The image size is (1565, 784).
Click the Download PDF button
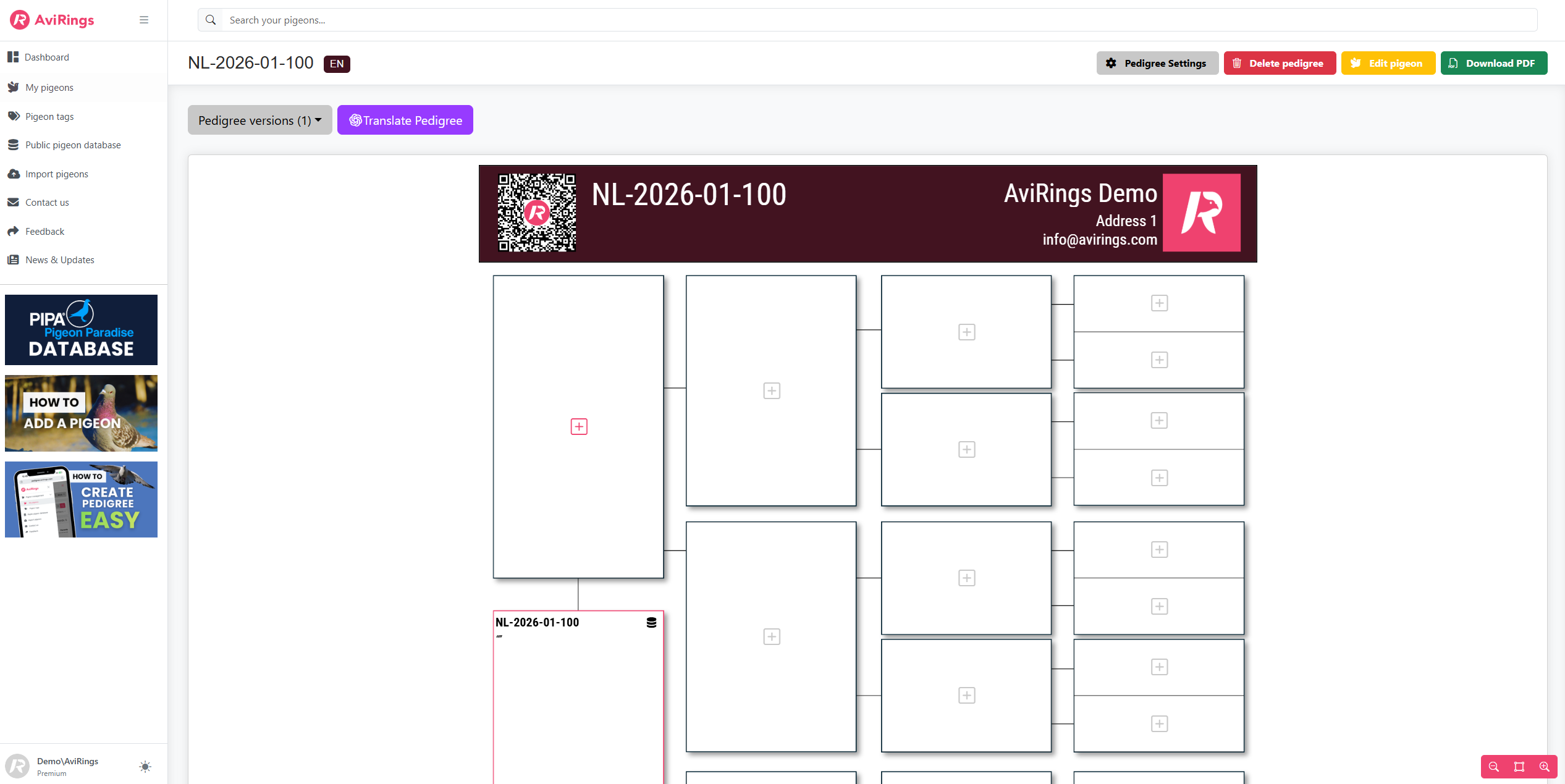tap(1493, 63)
